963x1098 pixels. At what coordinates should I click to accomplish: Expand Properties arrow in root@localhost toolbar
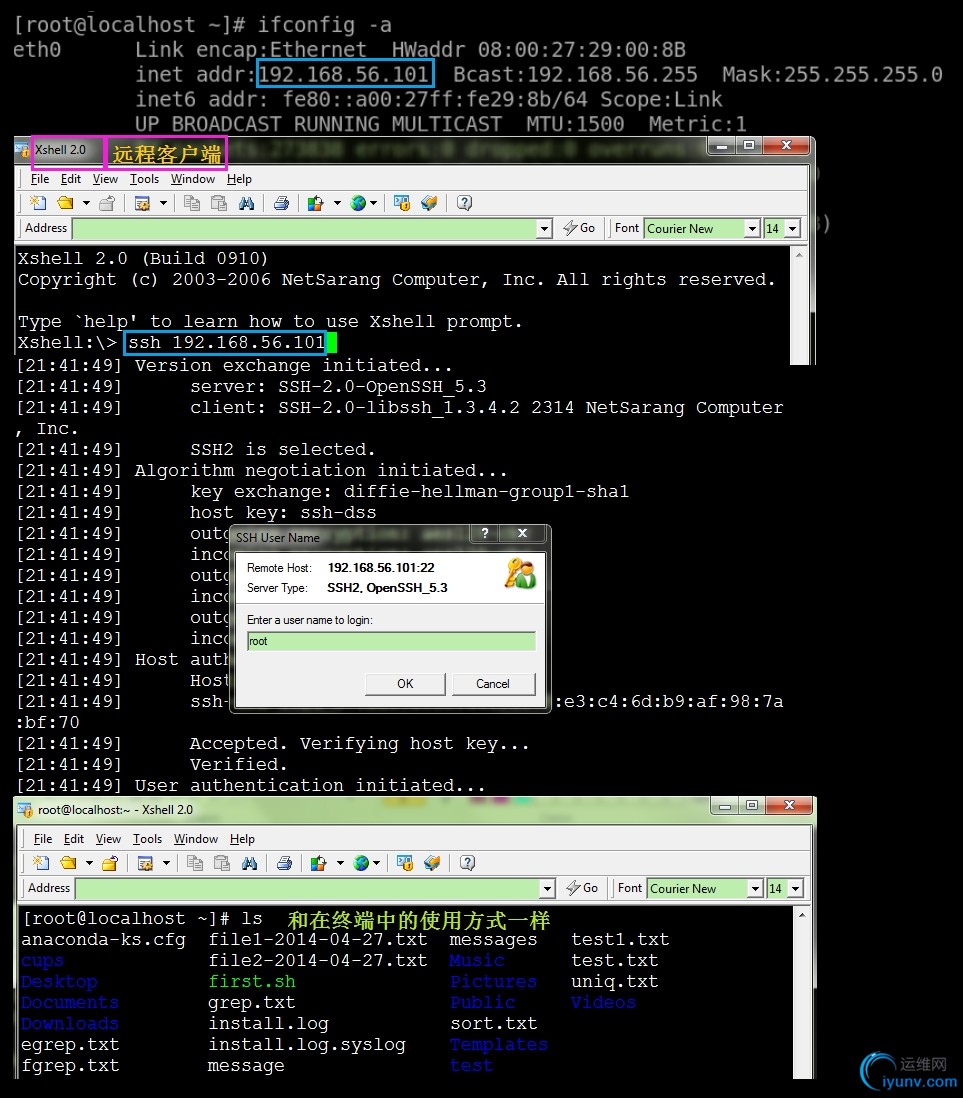tap(166, 863)
